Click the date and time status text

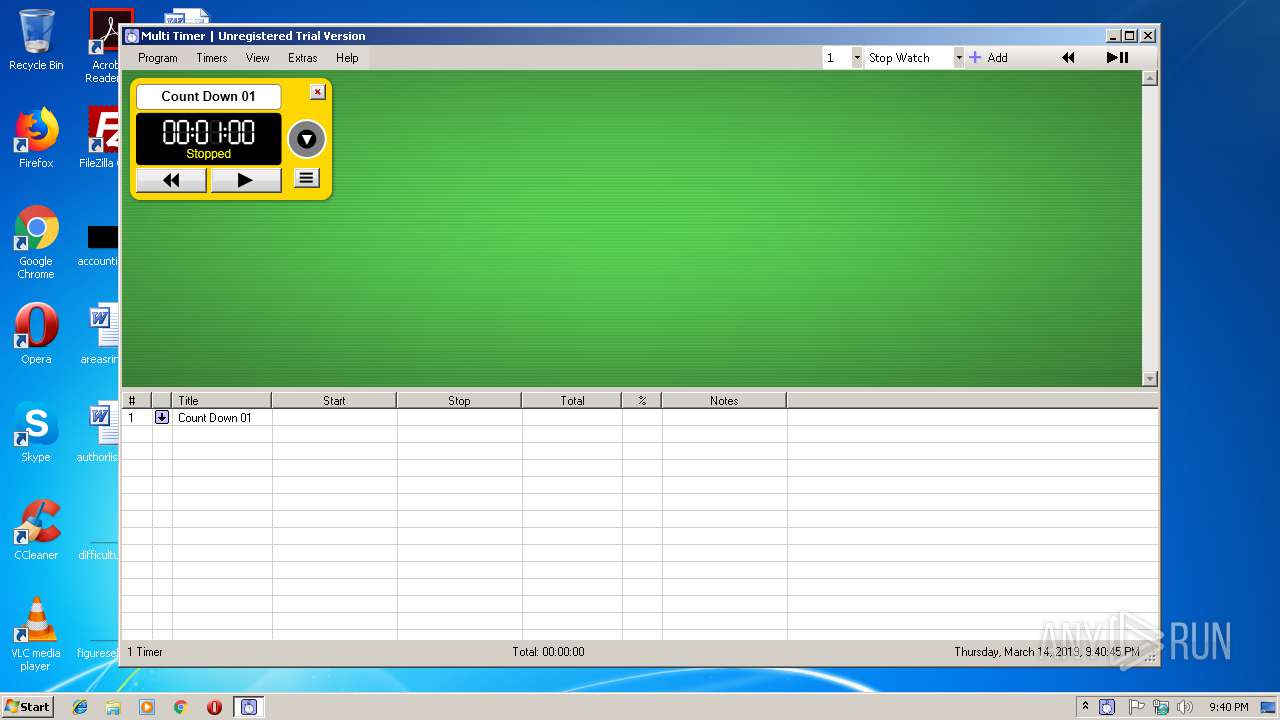coord(1046,652)
